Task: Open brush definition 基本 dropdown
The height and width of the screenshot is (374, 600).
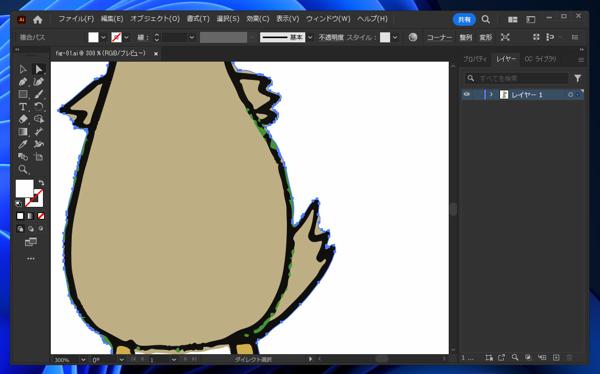Action: tap(310, 38)
